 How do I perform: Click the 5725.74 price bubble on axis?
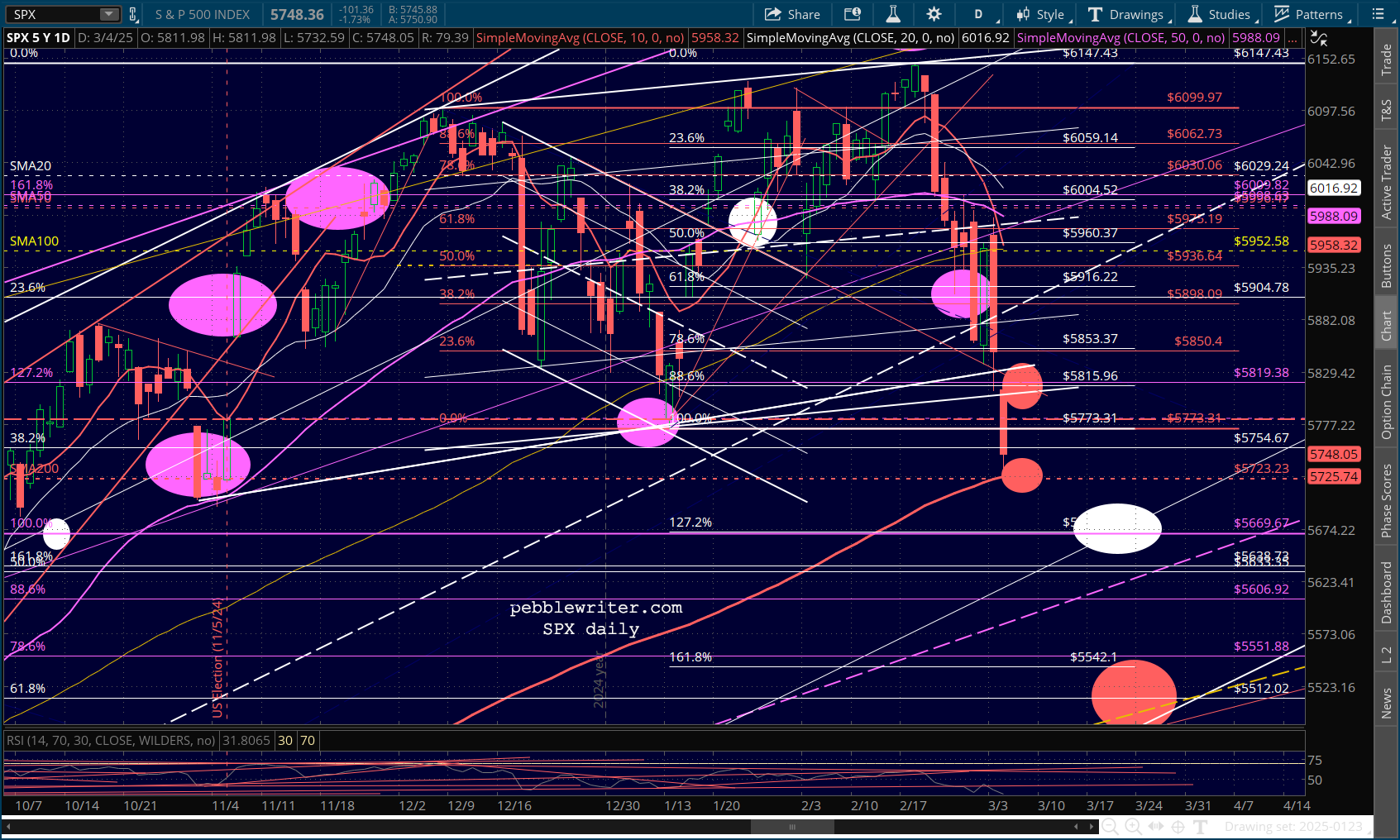coord(1334,477)
